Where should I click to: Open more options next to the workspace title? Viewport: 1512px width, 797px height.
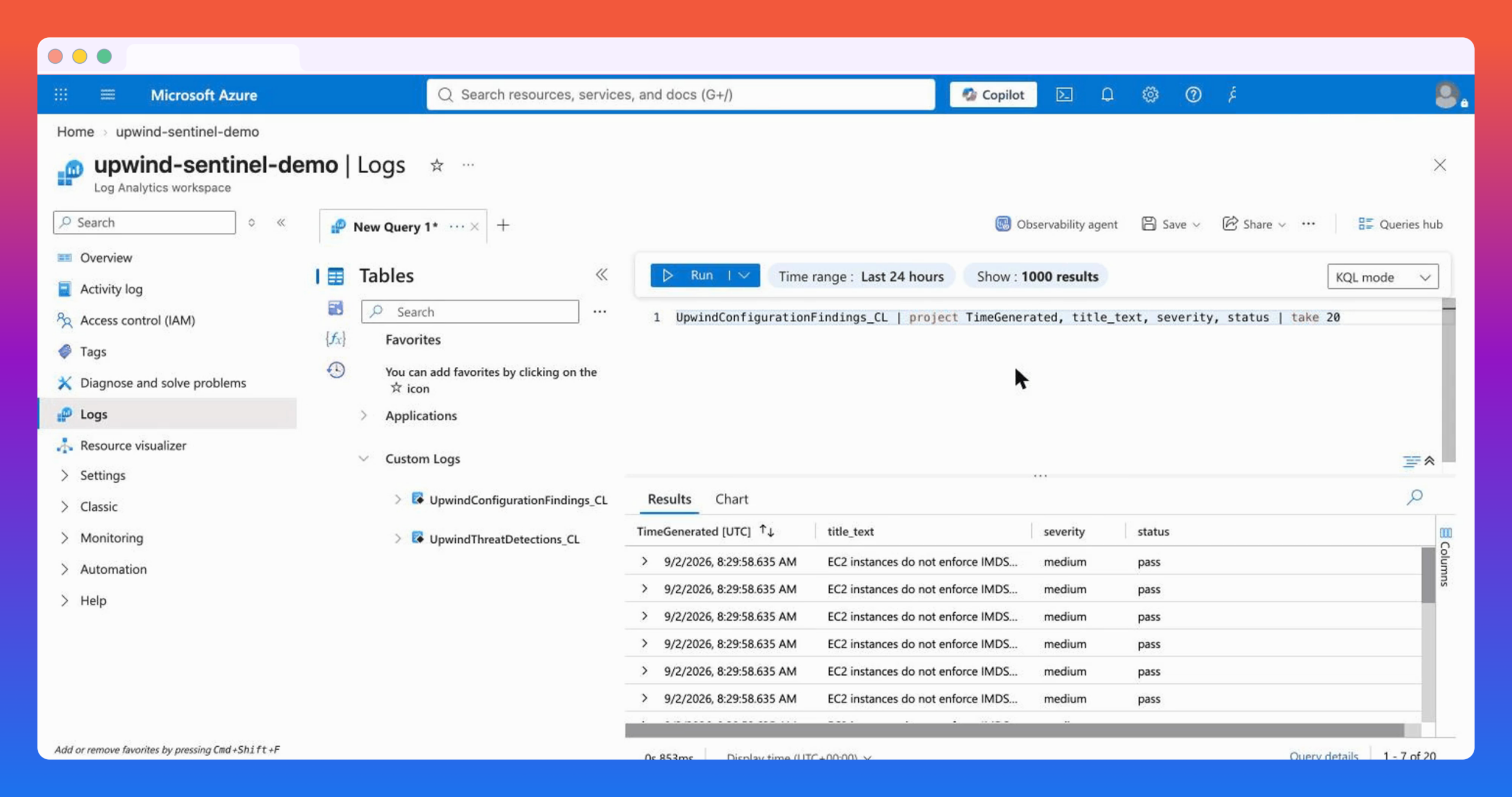[468, 165]
